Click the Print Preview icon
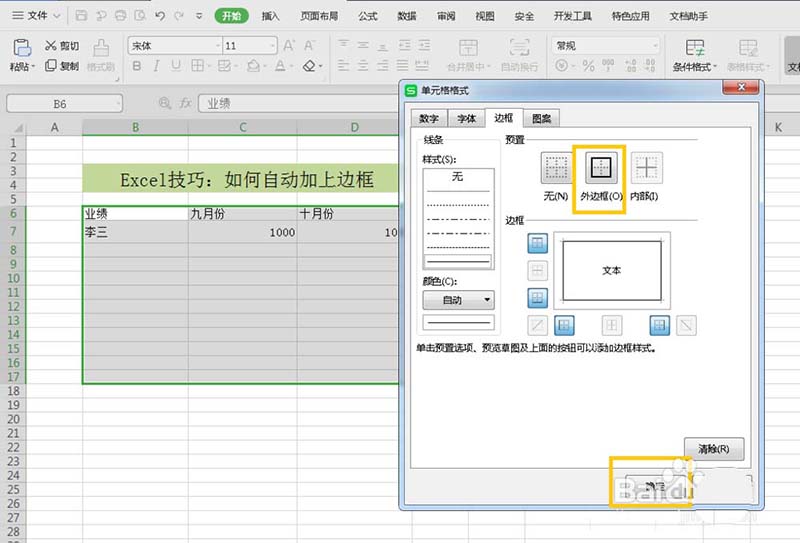800x543 pixels. click(x=140, y=16)
